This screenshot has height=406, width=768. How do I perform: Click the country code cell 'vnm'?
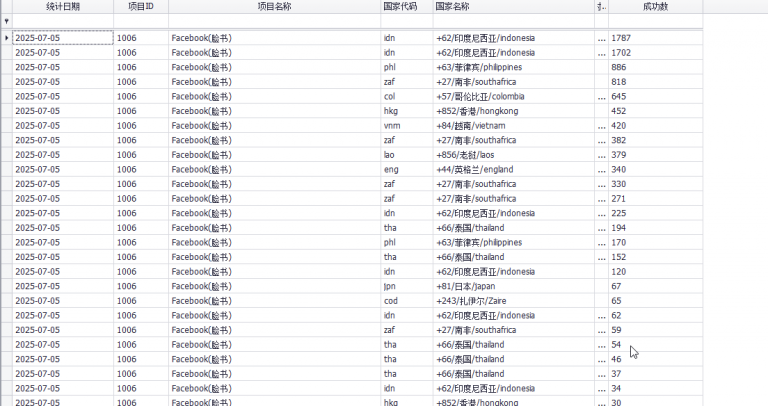407,125
